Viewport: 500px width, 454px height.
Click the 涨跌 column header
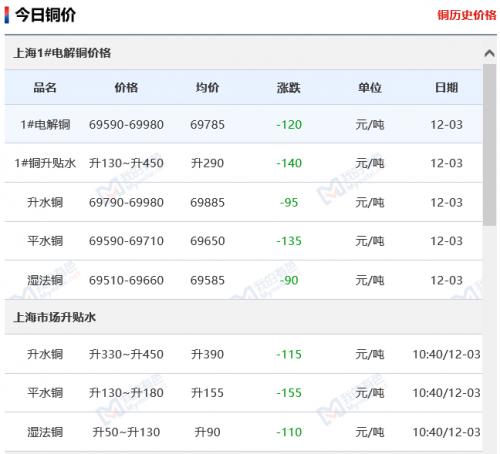click(x=289, y=88)
